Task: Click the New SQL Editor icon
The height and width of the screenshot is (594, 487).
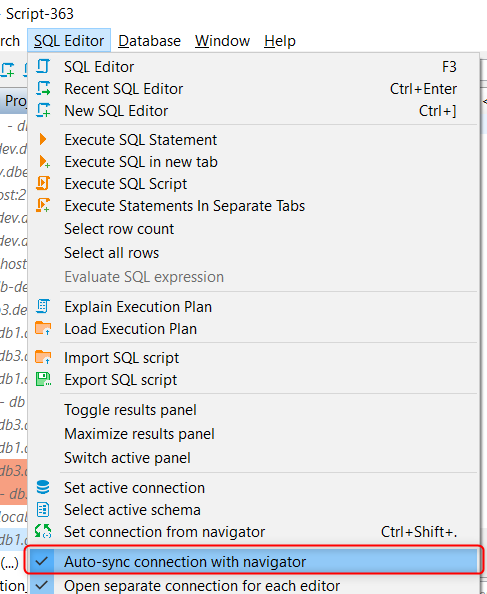Action: pos(43,110)
